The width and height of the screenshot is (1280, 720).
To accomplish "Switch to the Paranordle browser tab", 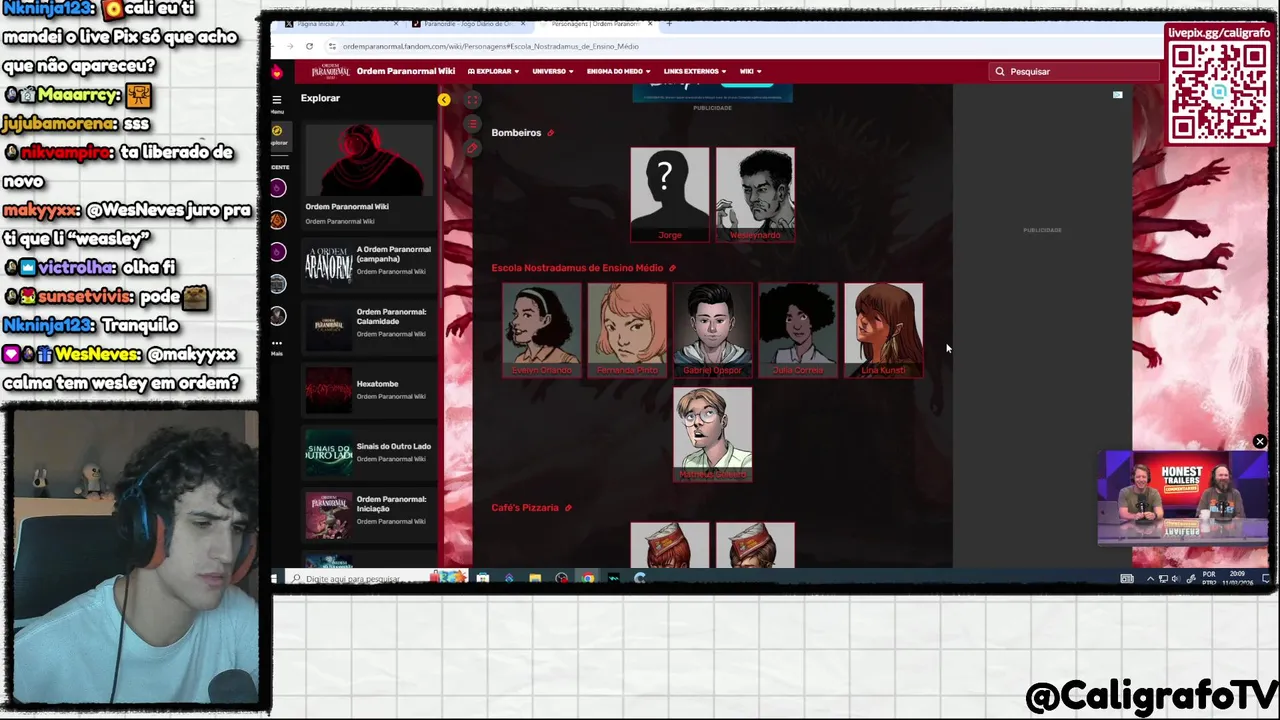I will (x=467, y=23).
